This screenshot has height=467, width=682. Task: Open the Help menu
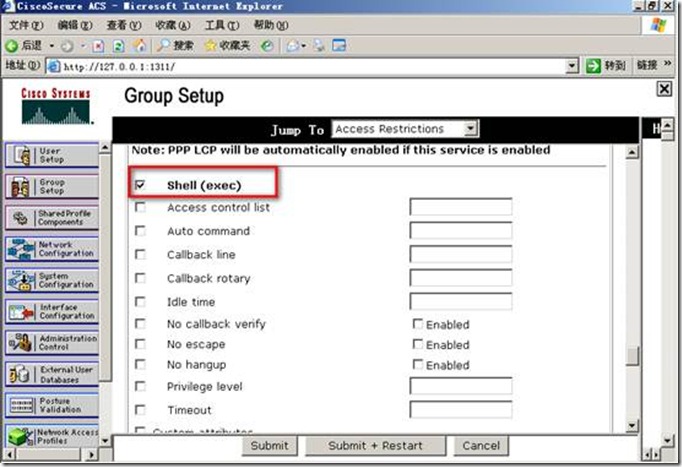[271, 25]
